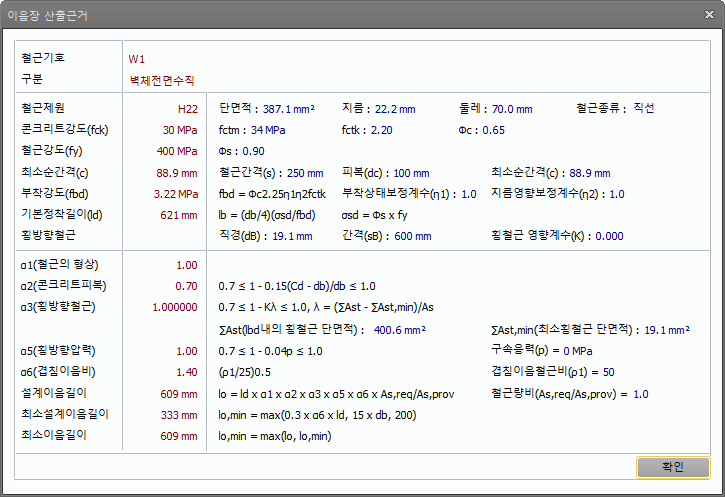Select the 직선 rebar type value
This screenshot has height=497, width=725.
[644, 108]
